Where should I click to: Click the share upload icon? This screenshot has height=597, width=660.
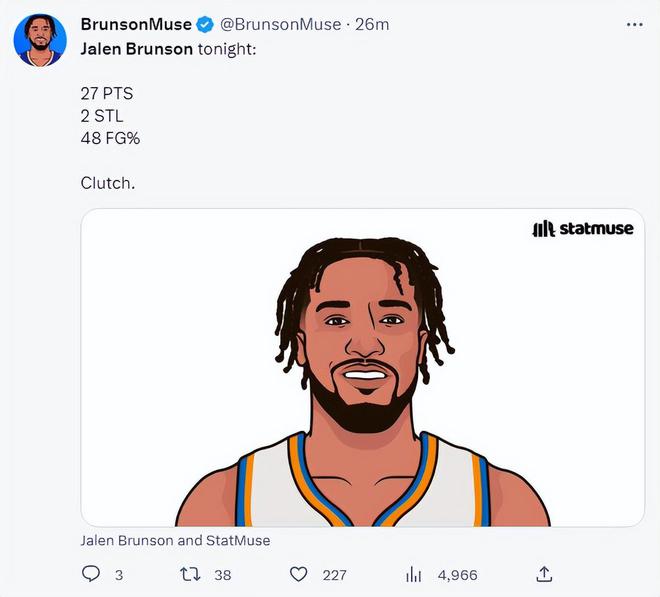pos(544,574)
